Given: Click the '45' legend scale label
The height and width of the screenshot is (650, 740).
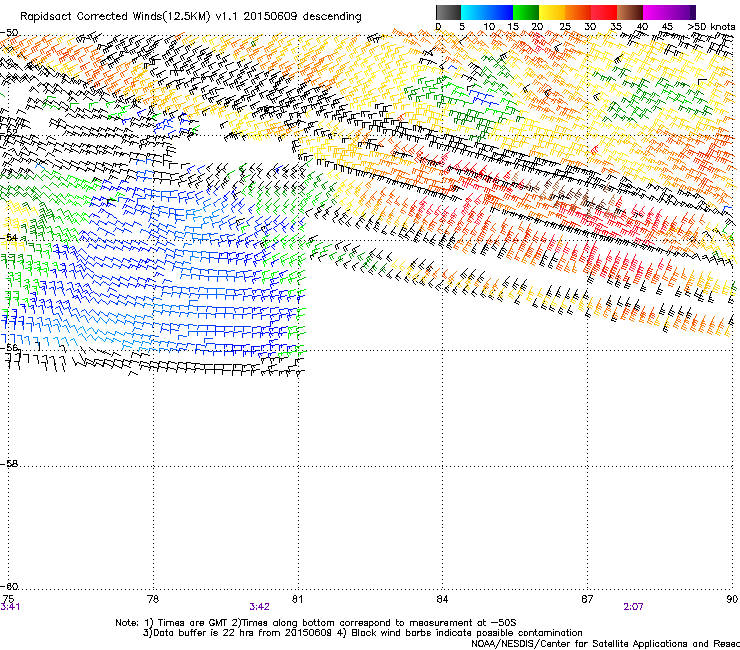Looking at the screenshot, I should click(x=667, y=26).
